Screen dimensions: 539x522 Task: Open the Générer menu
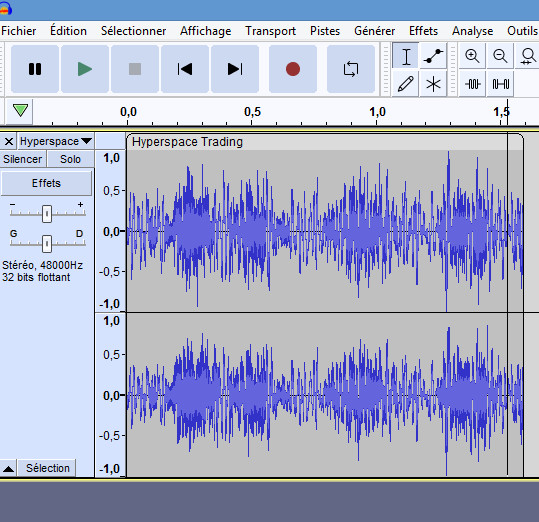tap(374, 31)
